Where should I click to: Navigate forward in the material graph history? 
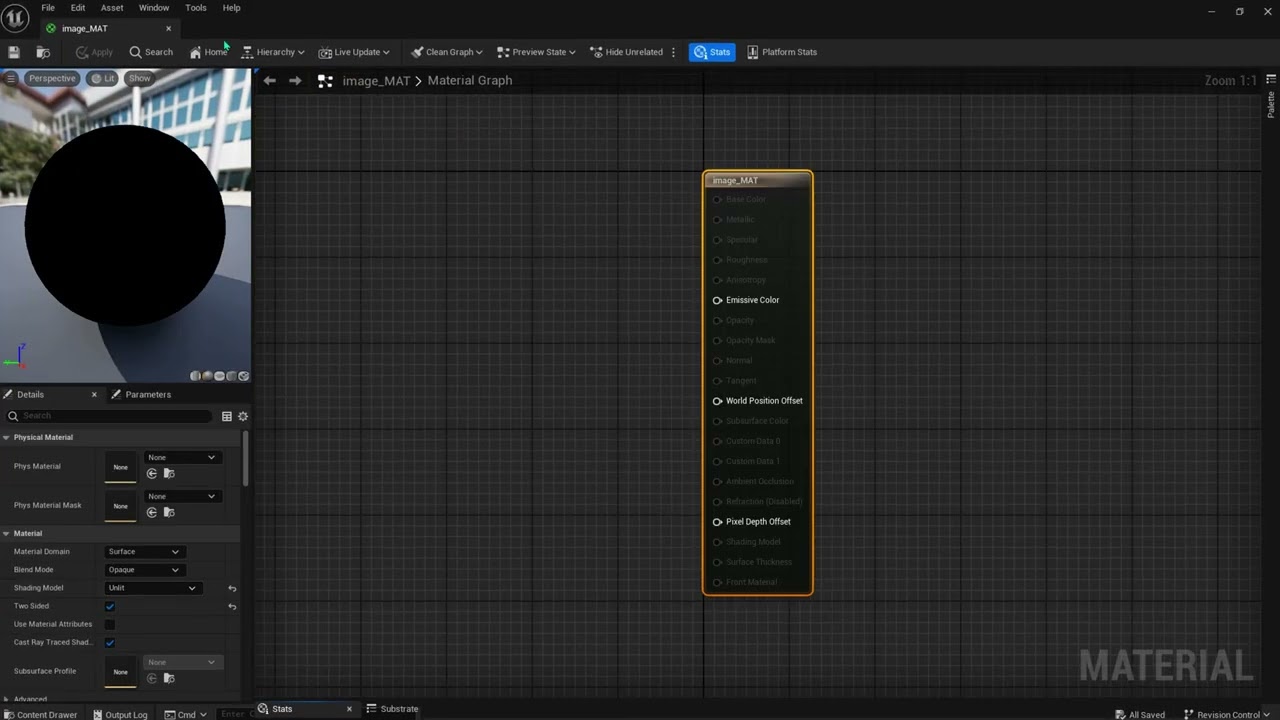[x=295, y=81]
